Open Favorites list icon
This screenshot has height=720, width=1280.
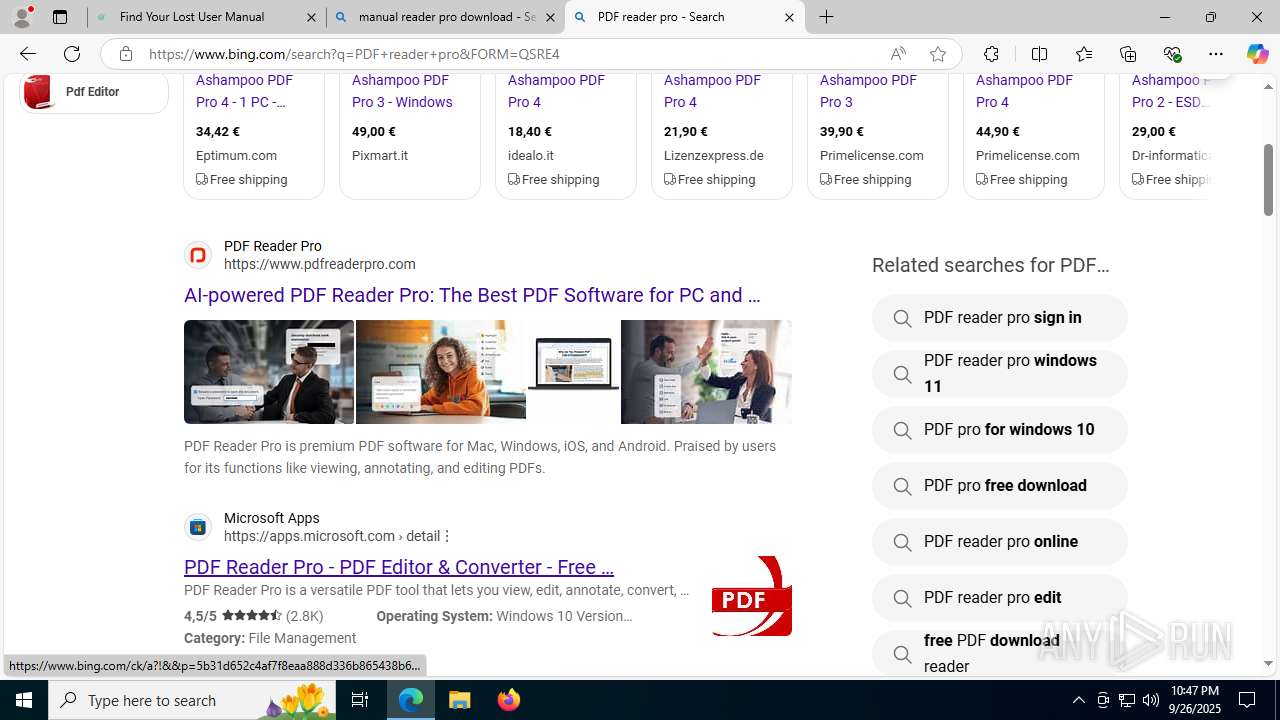[1083, 54]
